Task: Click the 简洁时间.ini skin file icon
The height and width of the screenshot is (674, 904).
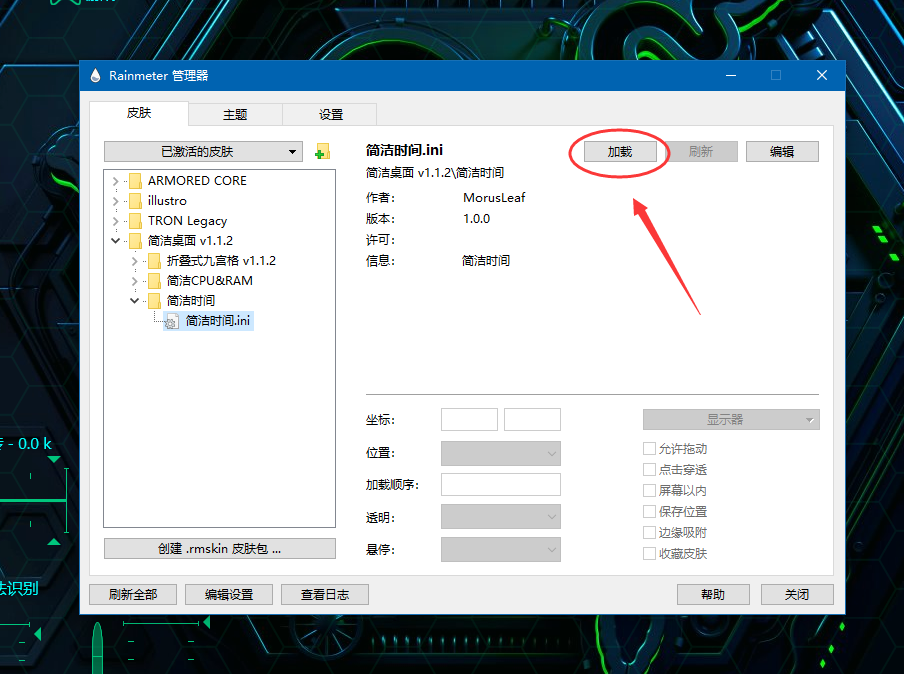Action: tap(171, 322)
